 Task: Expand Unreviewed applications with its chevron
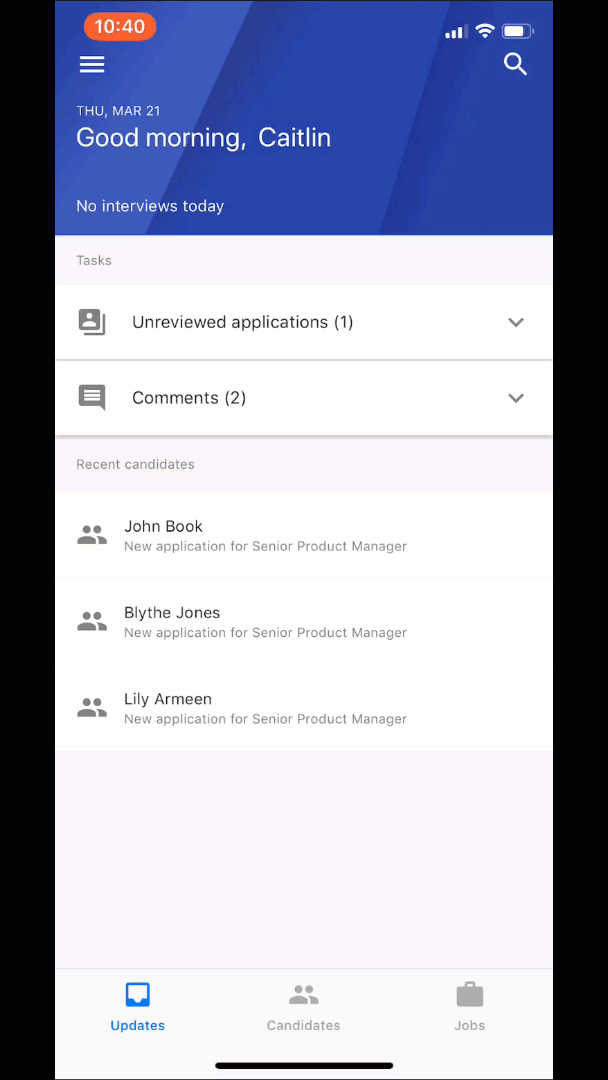(516, 322)
